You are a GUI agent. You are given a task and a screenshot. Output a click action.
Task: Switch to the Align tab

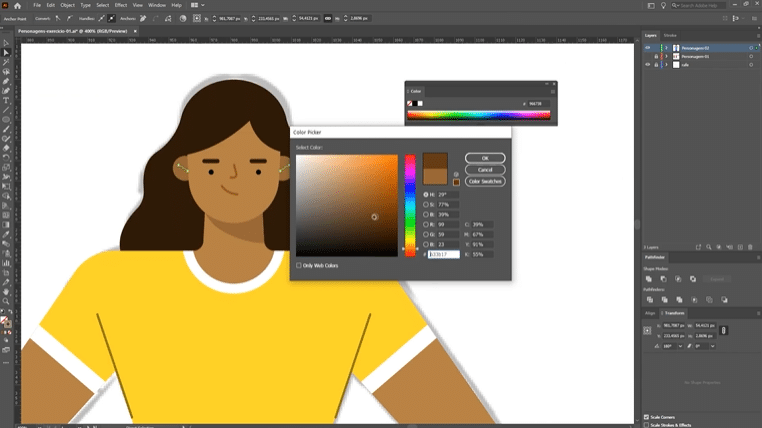tap(650, 313)
